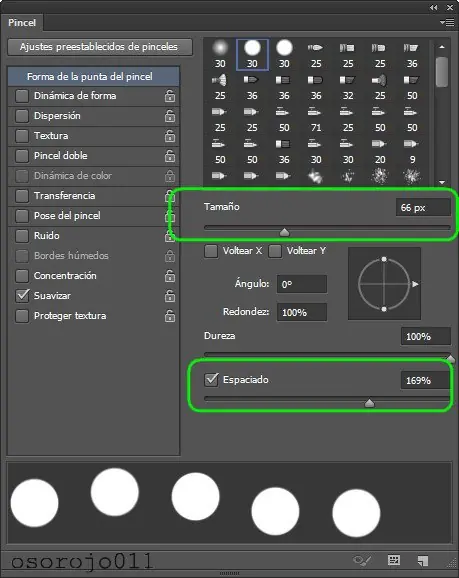
Task: Check the Voltear X box
Action: pyautogui.click(x=211, y=251)
